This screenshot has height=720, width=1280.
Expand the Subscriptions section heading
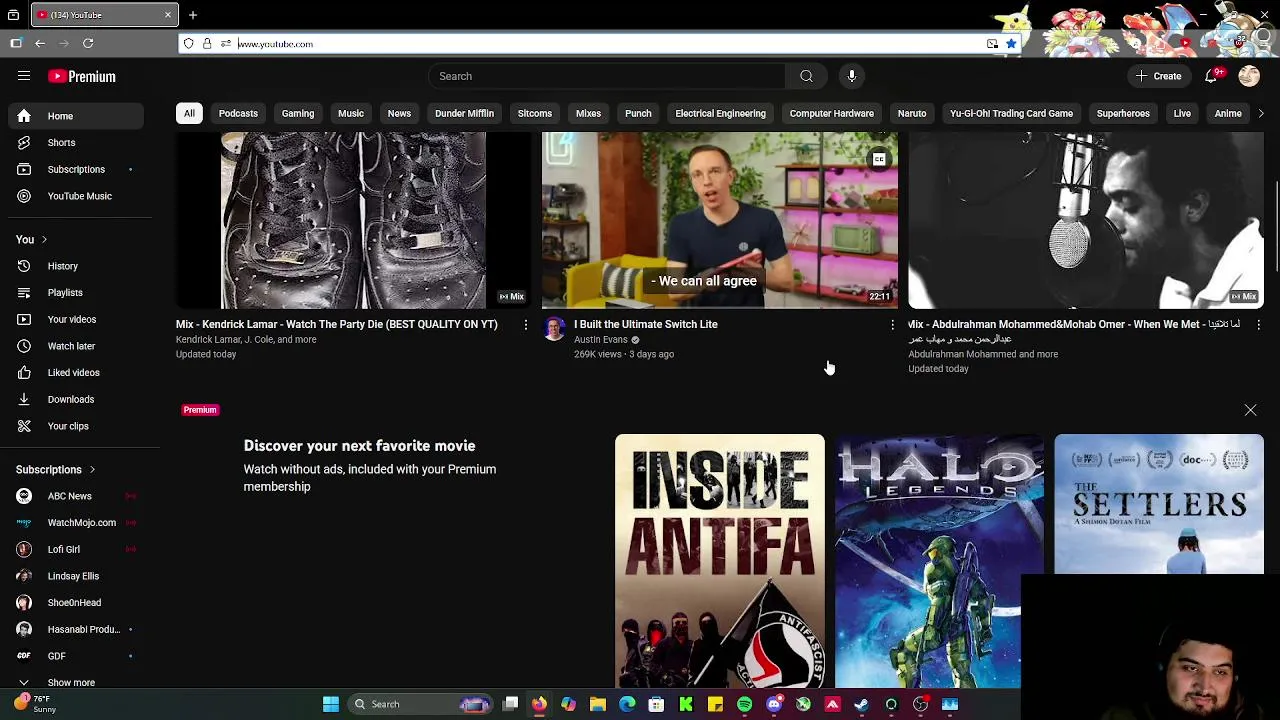point(56,470)
